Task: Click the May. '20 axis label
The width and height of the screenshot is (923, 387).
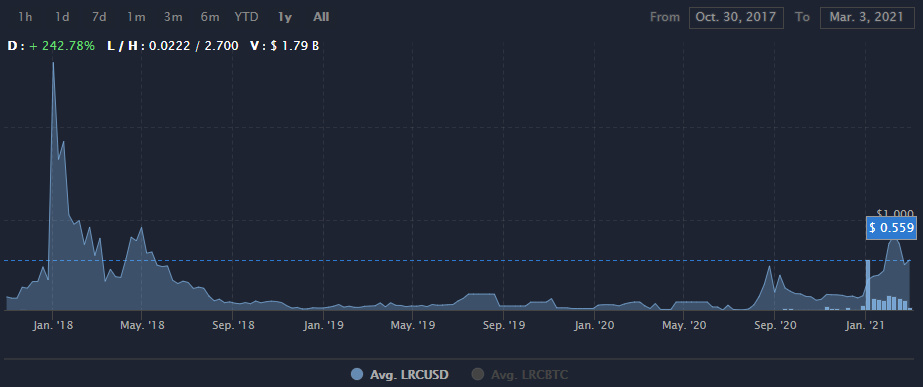Action: click(683, 325)
